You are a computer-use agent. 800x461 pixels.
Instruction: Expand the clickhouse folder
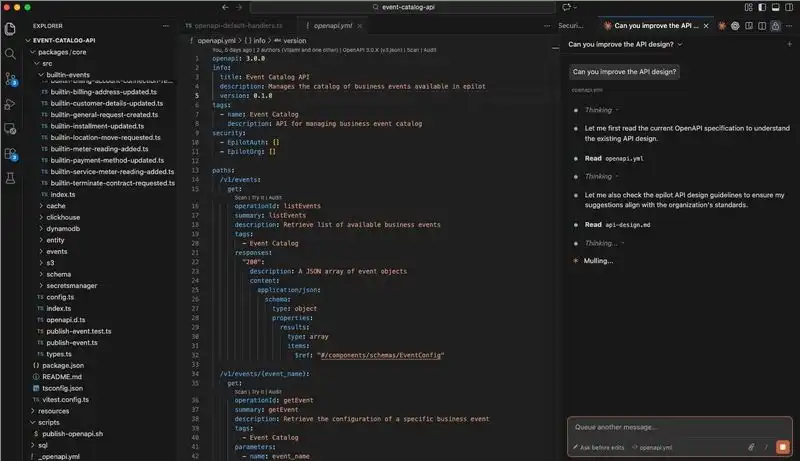pyautogui.click(x=63, y=217)
